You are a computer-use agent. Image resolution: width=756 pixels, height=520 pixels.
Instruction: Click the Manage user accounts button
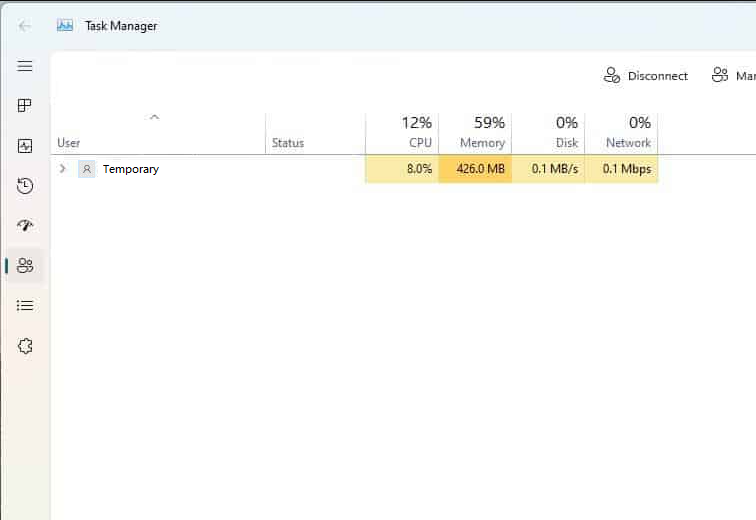point(733,76)
